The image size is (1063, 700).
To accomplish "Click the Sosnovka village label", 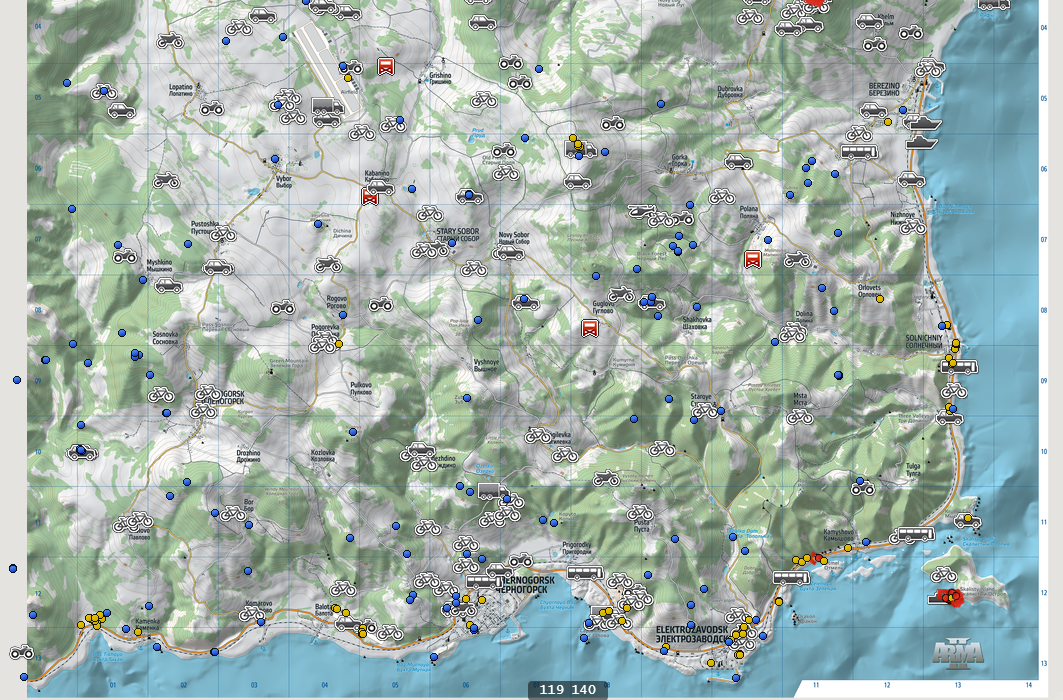I will [x=165, y=337].
